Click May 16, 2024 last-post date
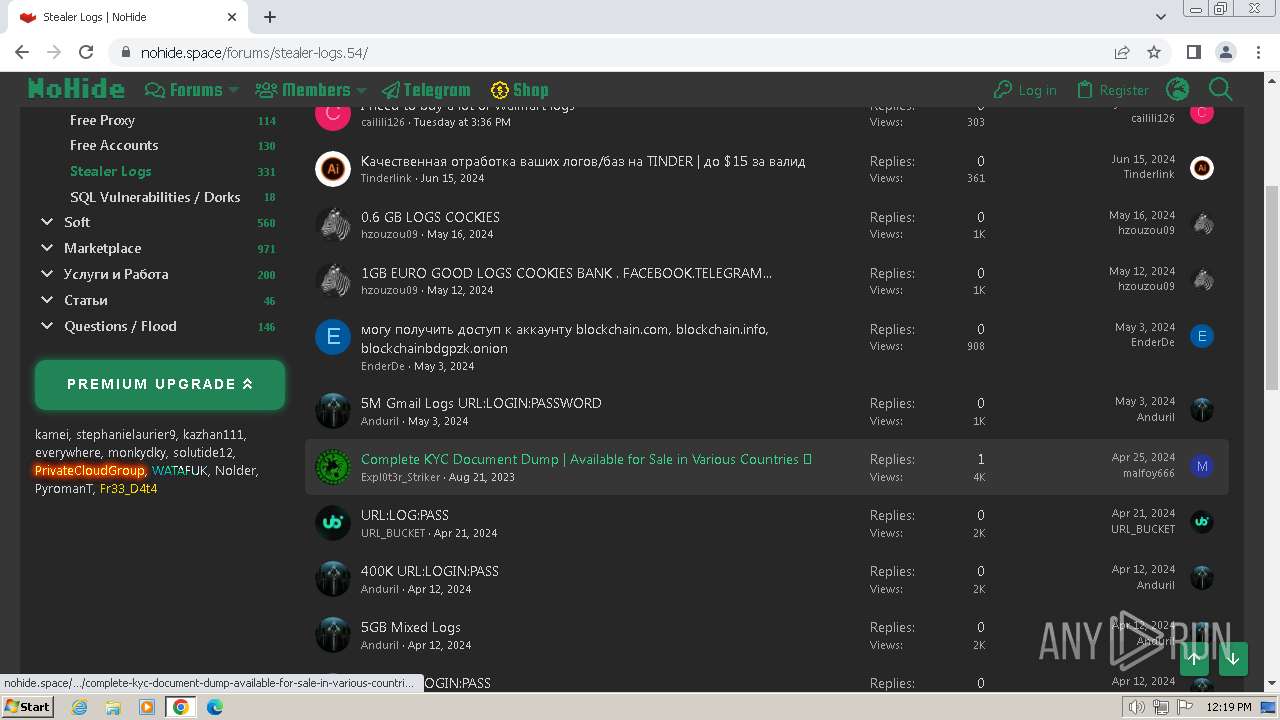 1142,215
